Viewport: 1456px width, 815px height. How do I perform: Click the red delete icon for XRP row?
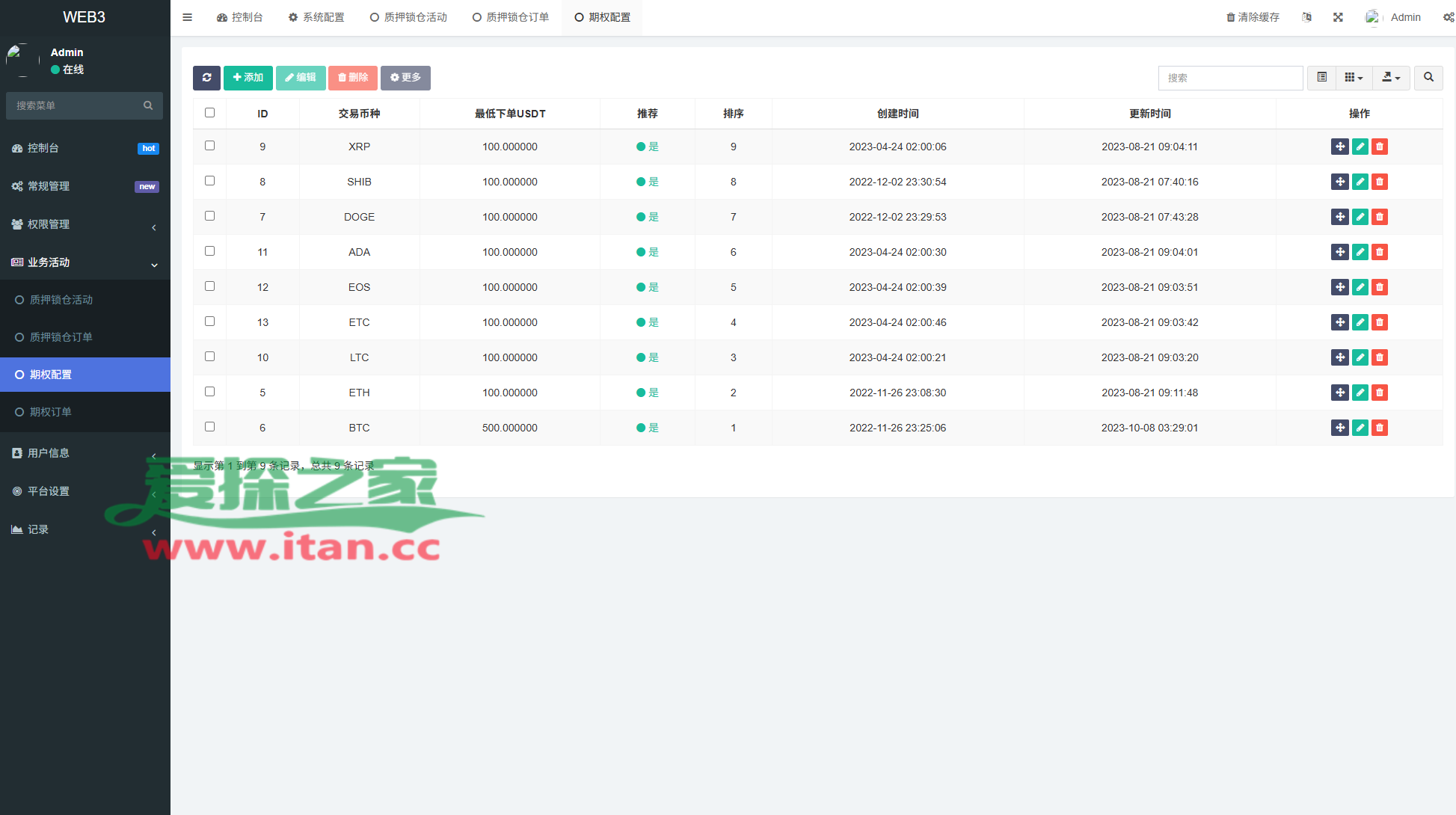click(x=1380, y=147)
